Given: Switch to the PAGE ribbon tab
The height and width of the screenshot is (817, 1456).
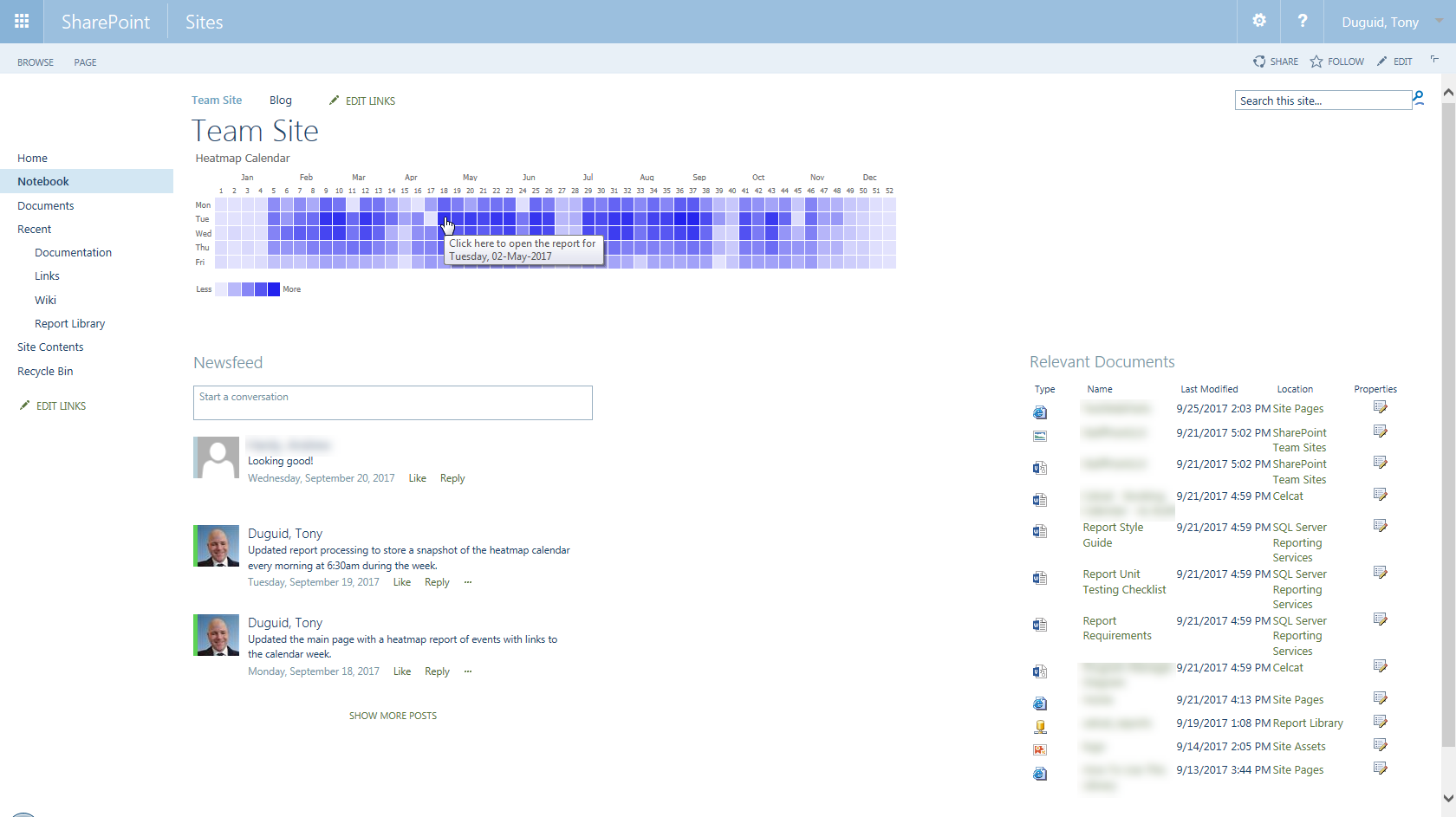Looking at the screenshot, I should 85,62.
